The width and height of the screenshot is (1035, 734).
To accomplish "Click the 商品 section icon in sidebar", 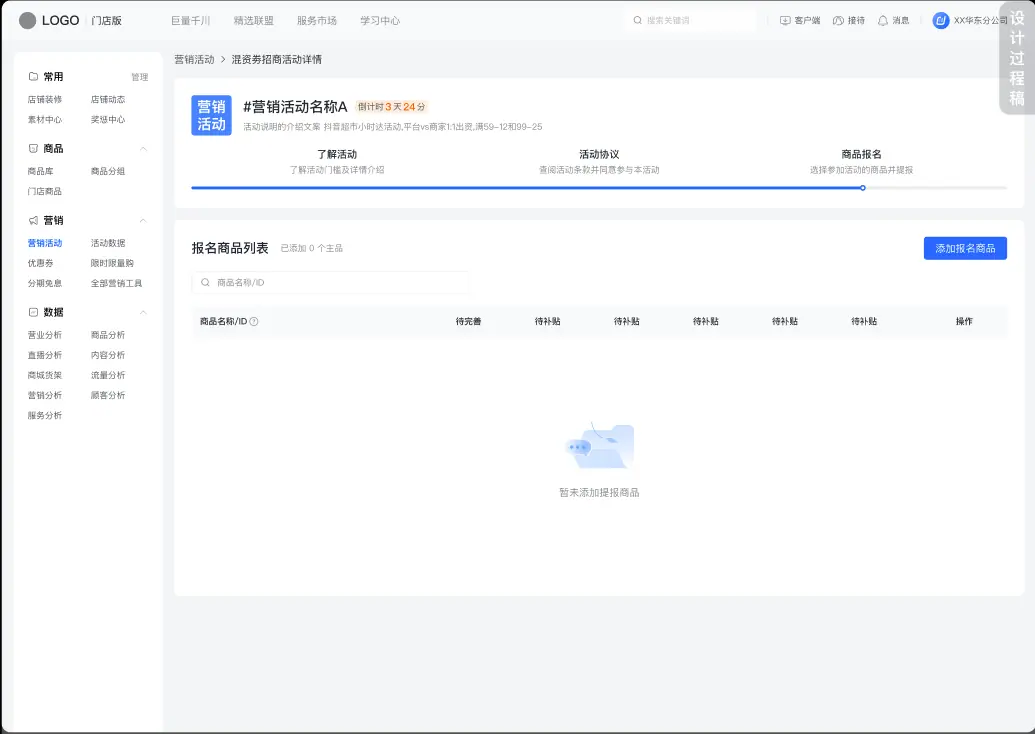I will click(33, 149).
